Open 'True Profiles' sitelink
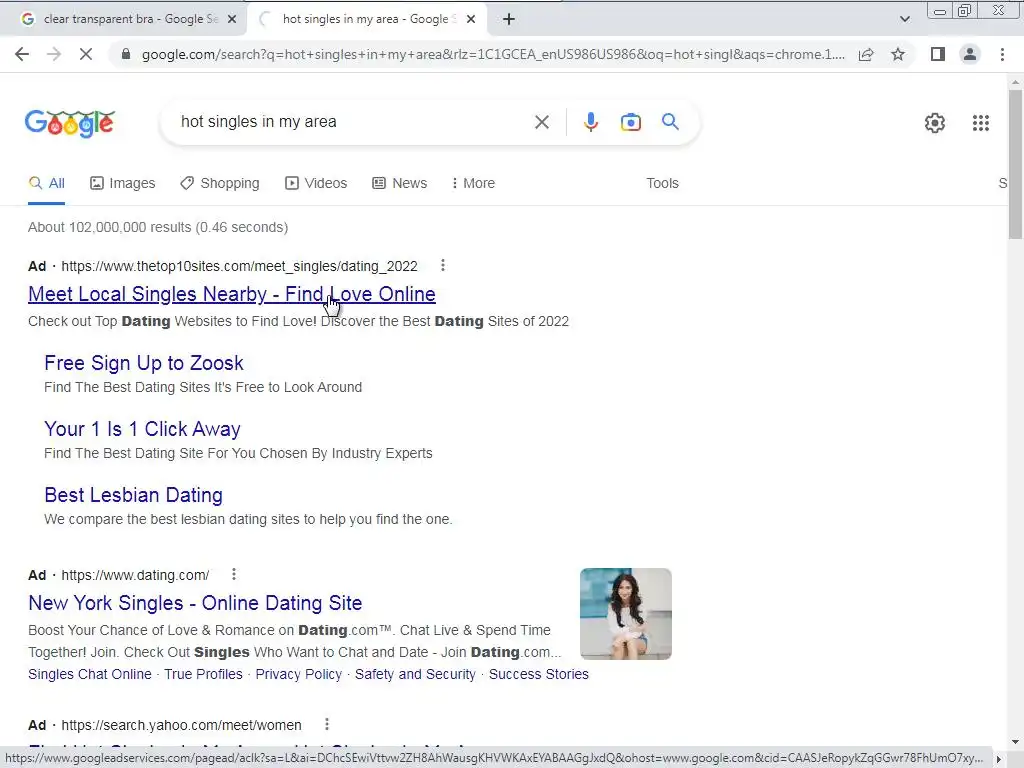 pos(203,674)
